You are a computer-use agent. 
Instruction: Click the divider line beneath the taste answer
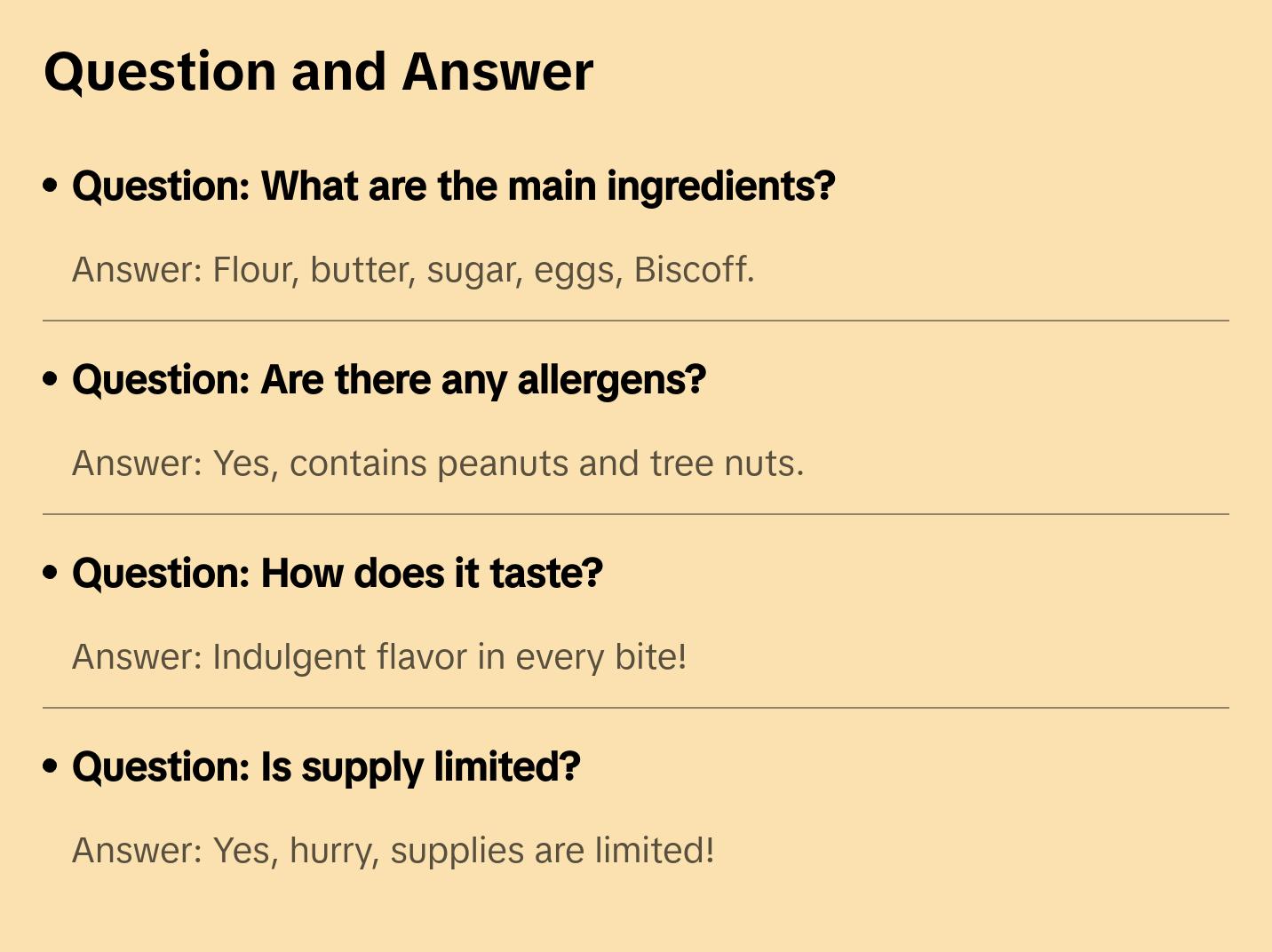pos(635,708)
